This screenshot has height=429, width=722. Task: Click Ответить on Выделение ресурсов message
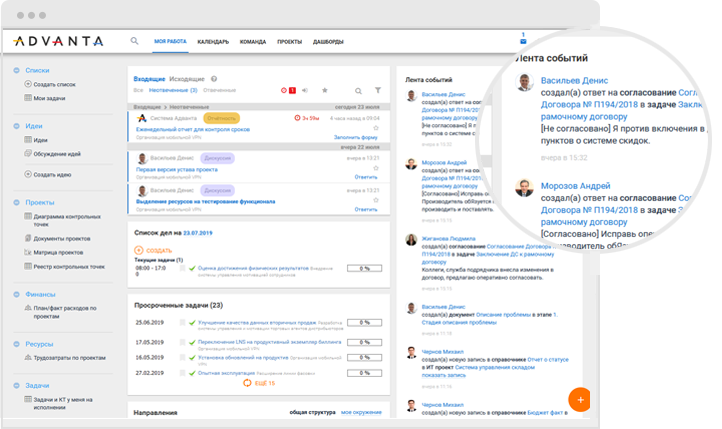366,209
